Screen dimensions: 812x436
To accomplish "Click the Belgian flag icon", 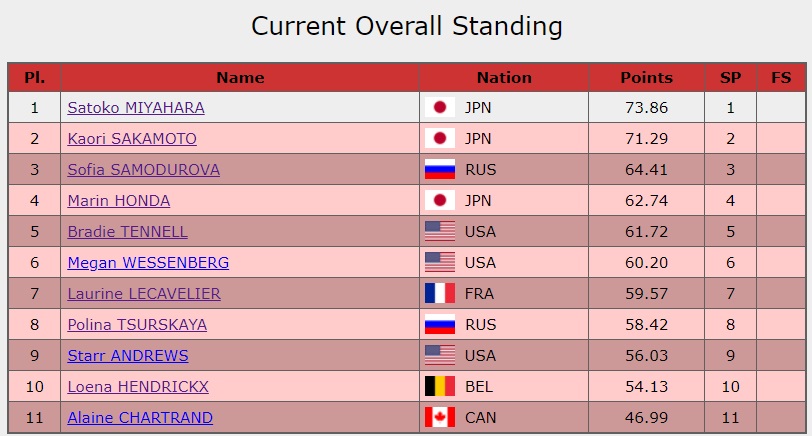I will point(439,386).
